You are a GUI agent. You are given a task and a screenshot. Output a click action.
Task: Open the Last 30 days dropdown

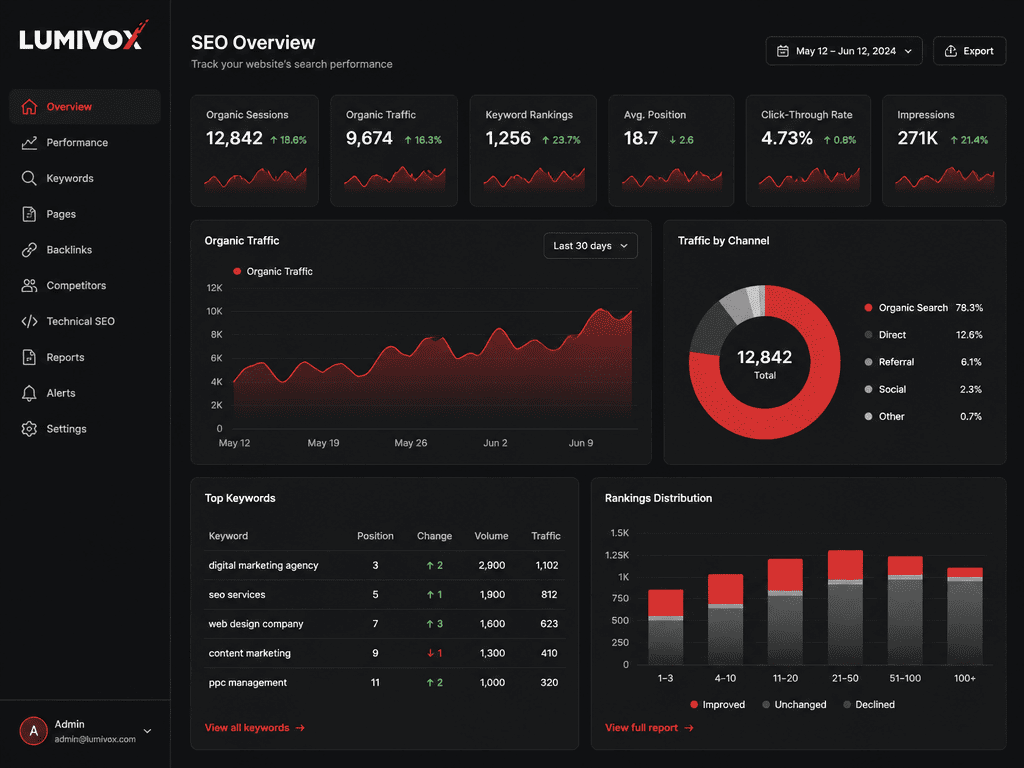[590, 246]
